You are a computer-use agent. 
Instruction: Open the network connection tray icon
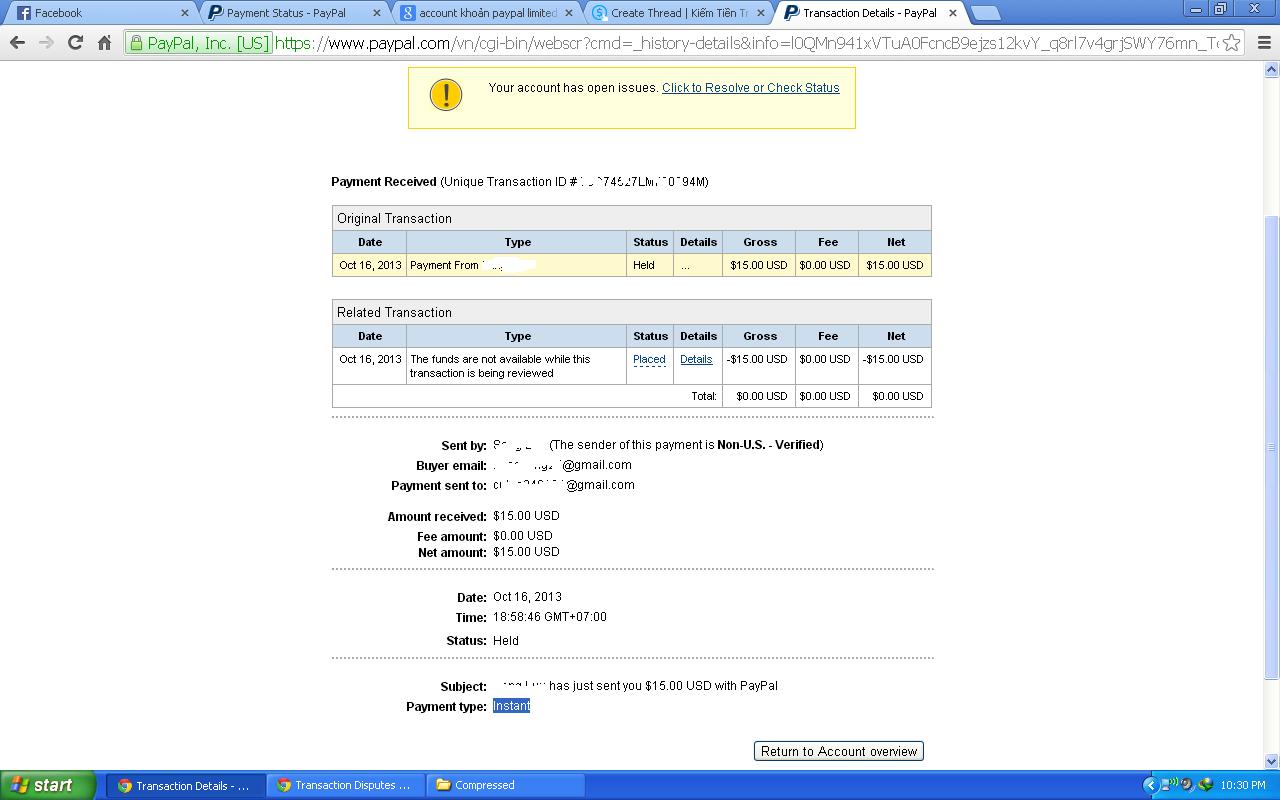(1170, 785)
